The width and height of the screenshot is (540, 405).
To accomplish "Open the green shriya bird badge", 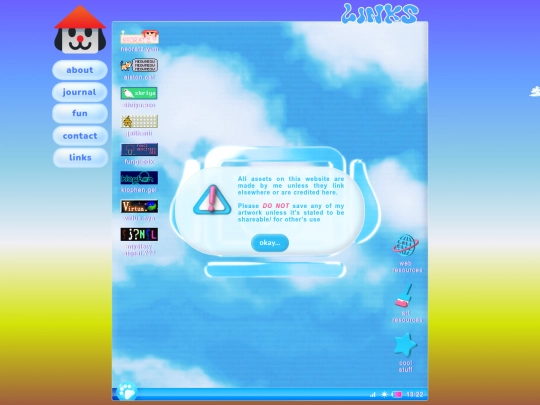I will coord(139,93).
